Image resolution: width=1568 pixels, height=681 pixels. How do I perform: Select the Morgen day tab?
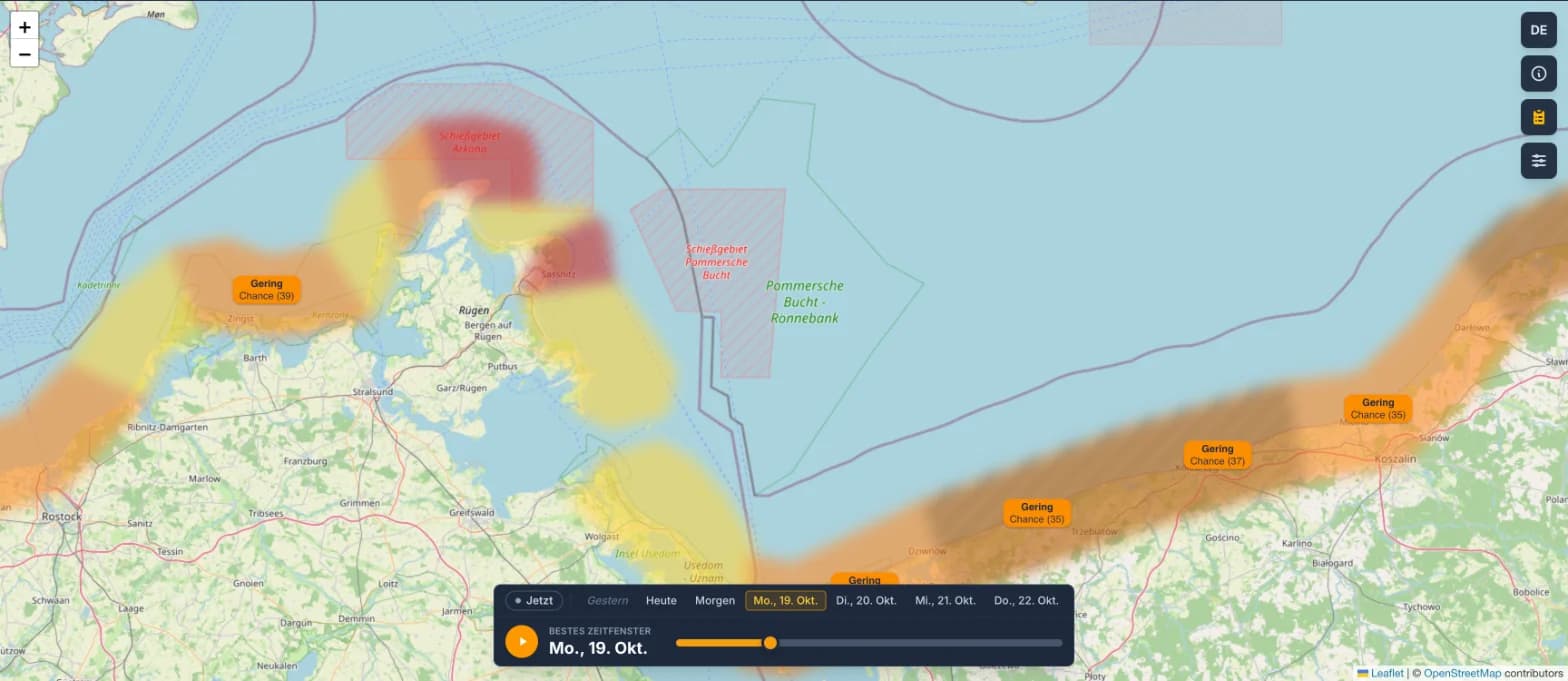(715, 601)
